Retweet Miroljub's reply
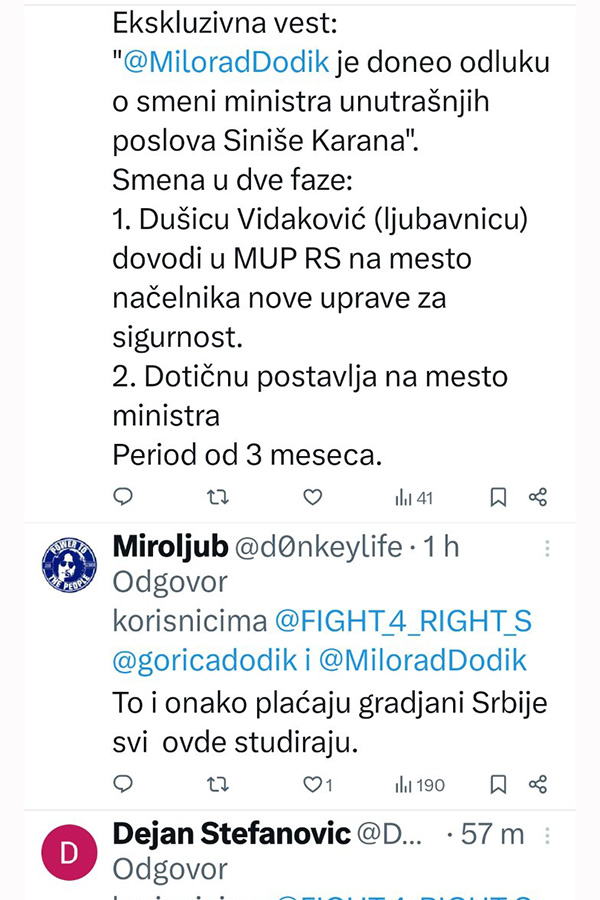This screenshot has height=900, width=600. point(218,785)
